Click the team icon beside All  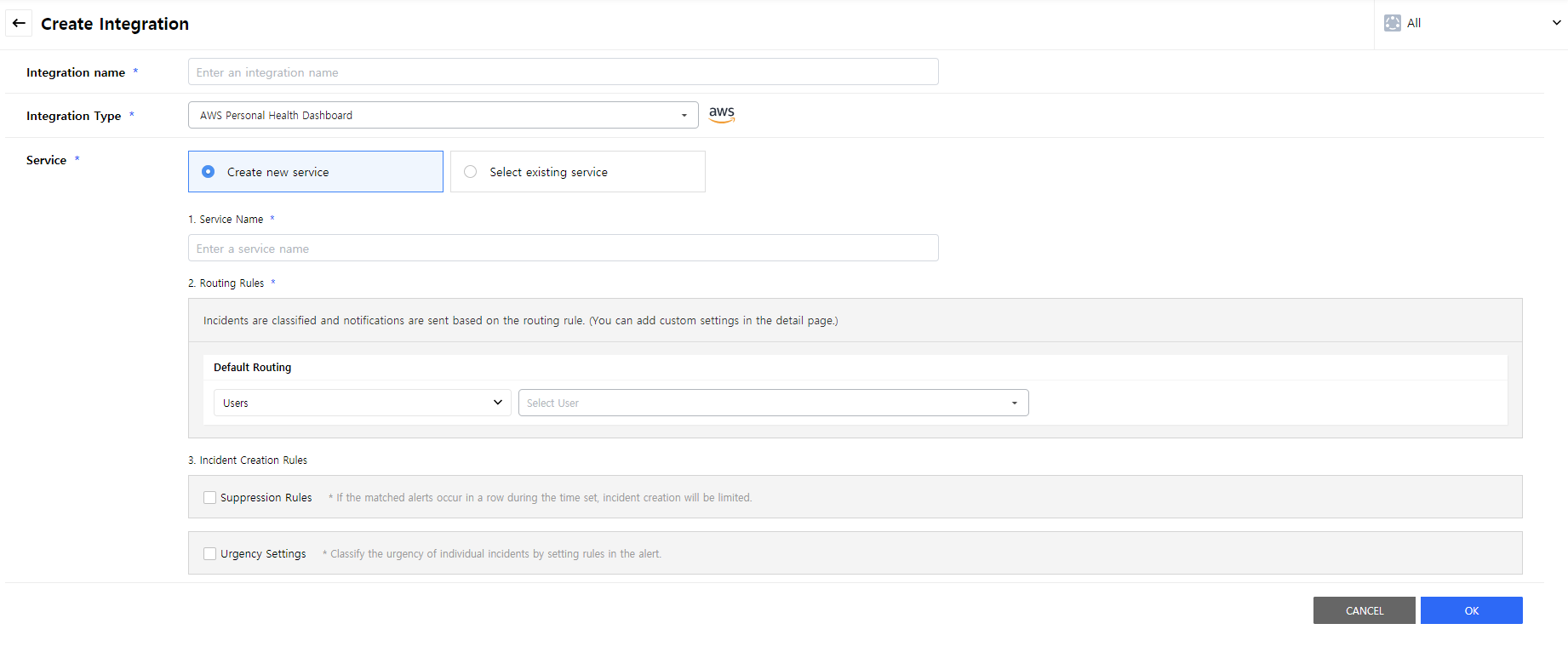[1392, 23]
